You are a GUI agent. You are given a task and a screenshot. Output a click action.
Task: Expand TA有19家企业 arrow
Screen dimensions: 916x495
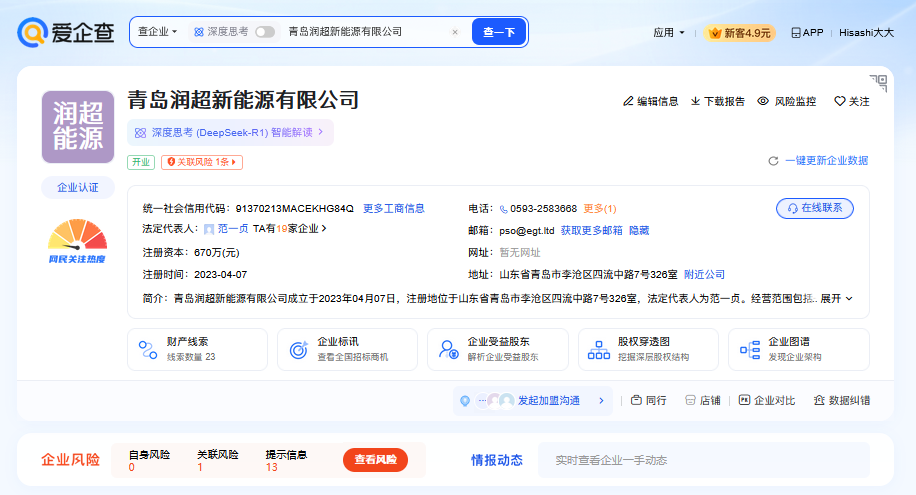click(324, 228)
